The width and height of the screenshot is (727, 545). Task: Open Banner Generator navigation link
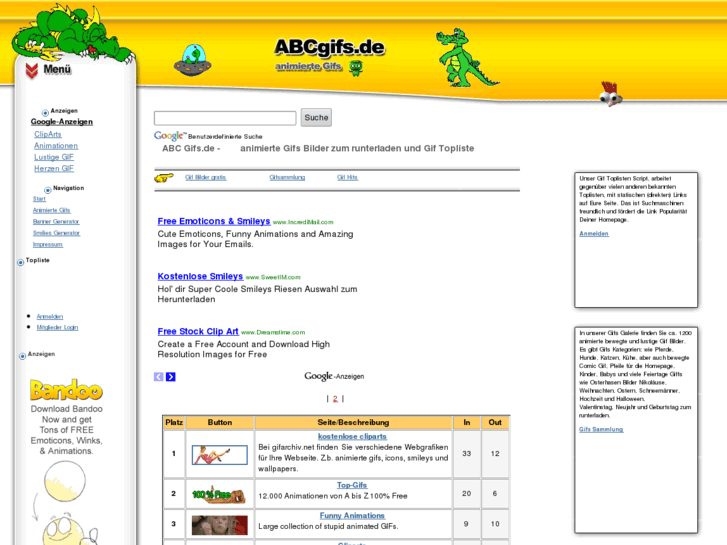56,222
